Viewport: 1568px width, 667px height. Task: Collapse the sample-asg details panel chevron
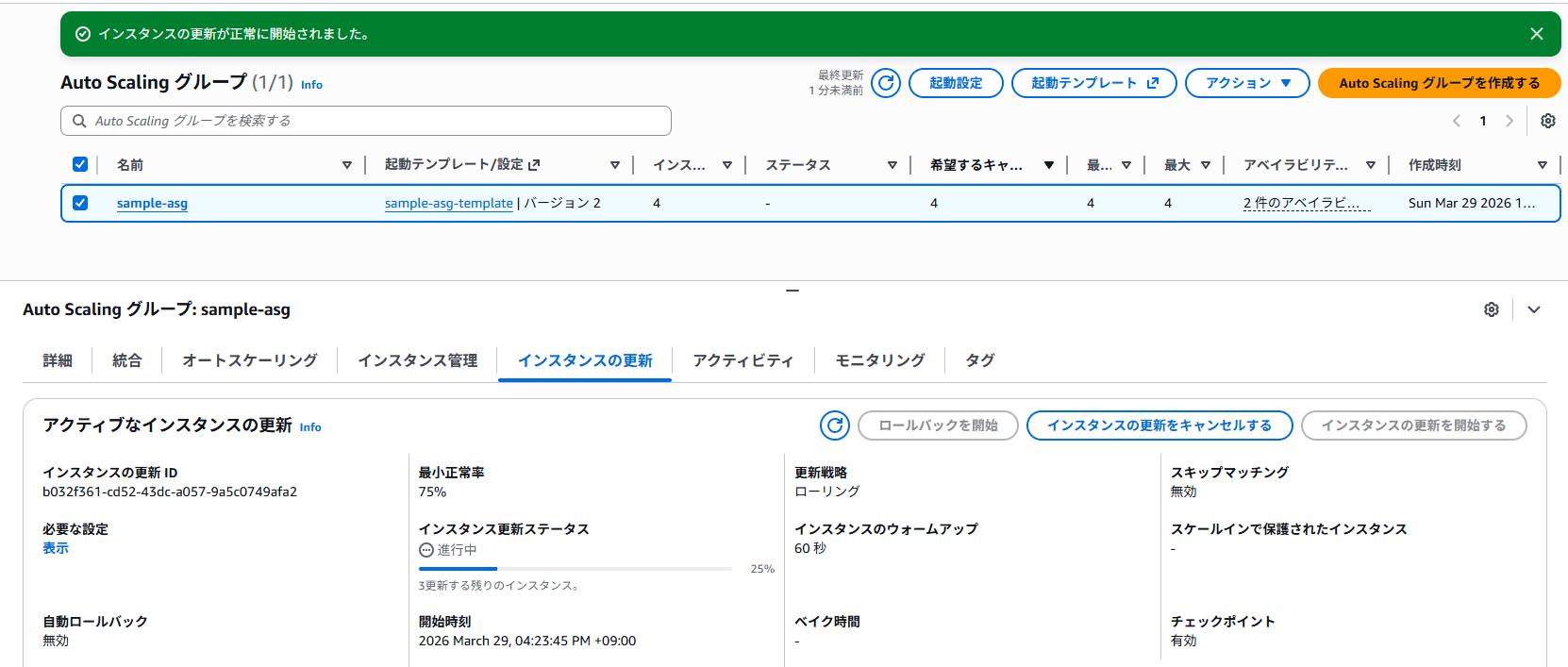(1534, 309)
